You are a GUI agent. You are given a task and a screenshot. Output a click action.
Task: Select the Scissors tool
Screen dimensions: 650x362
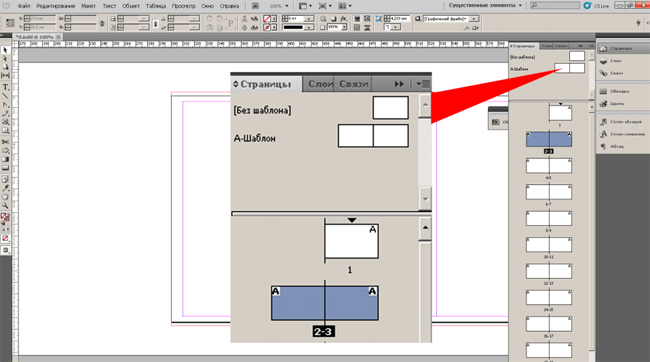(5, 142)
